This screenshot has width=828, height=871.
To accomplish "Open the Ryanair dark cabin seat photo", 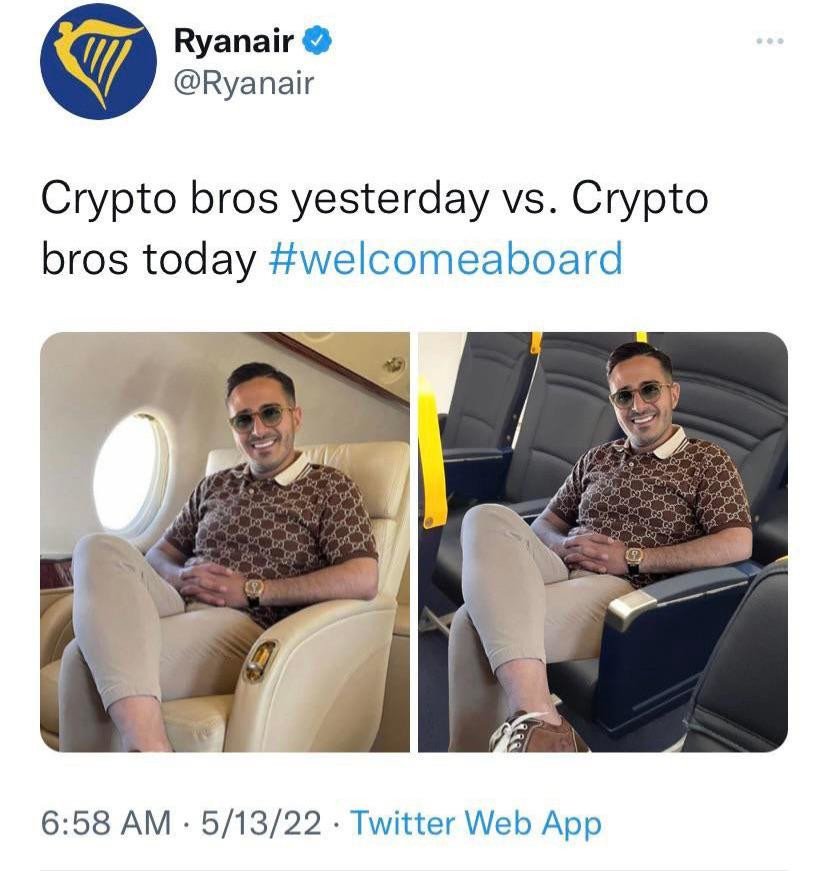I will pos(603,542).
